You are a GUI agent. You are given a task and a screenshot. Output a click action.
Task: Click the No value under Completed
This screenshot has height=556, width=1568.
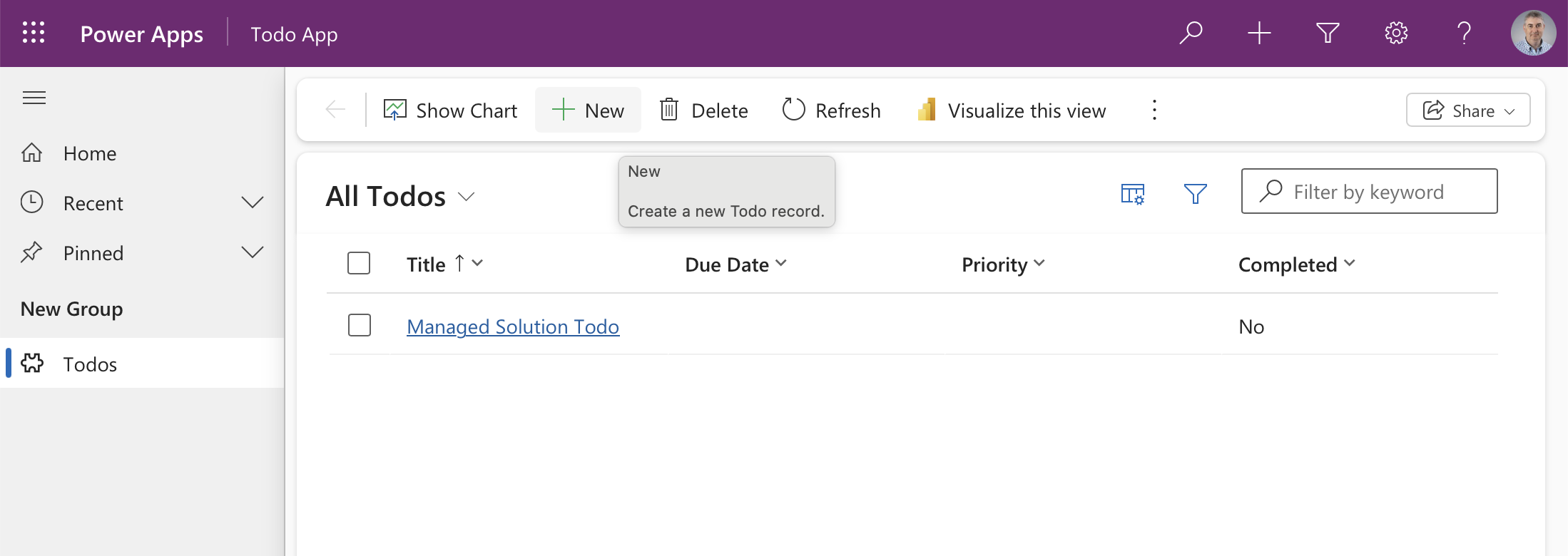click(x=1251, y=326)
